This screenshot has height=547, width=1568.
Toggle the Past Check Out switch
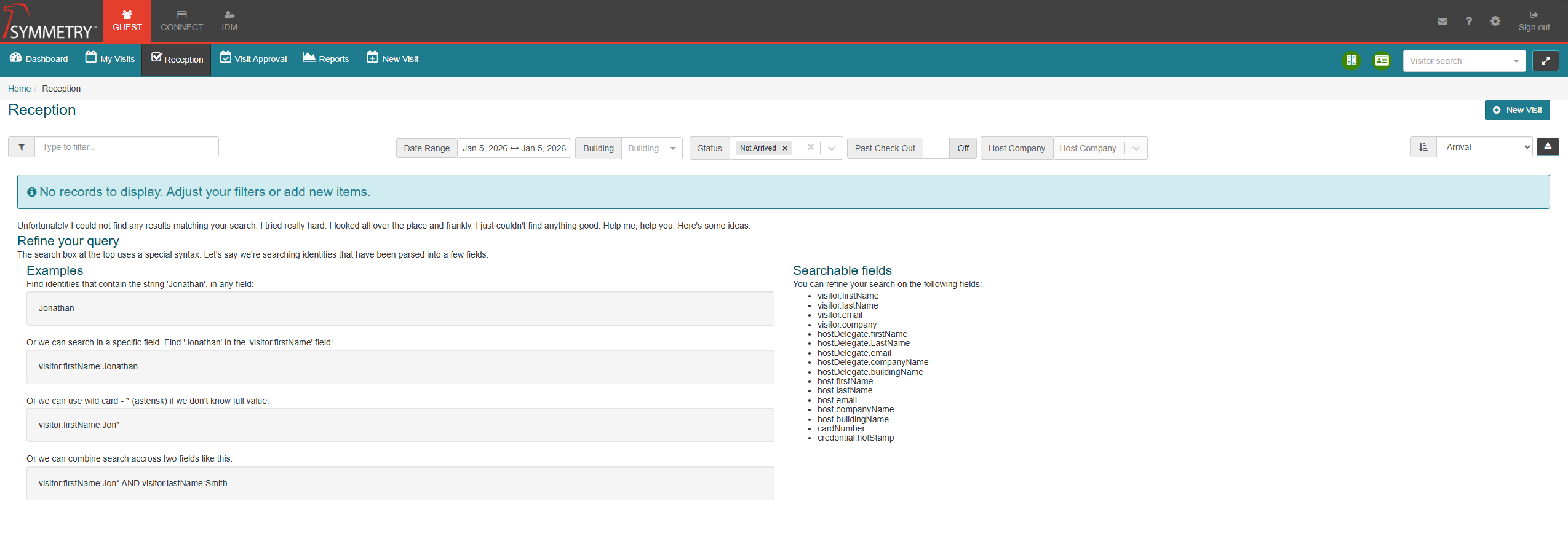pyautogui.click(x=949, y=148)
